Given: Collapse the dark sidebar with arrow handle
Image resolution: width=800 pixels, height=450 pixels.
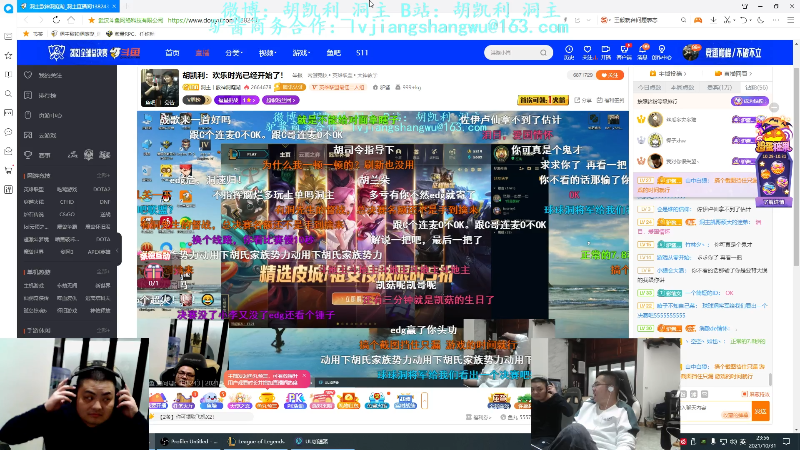Looking at the screenshot, I should click(x=117, y=249).
